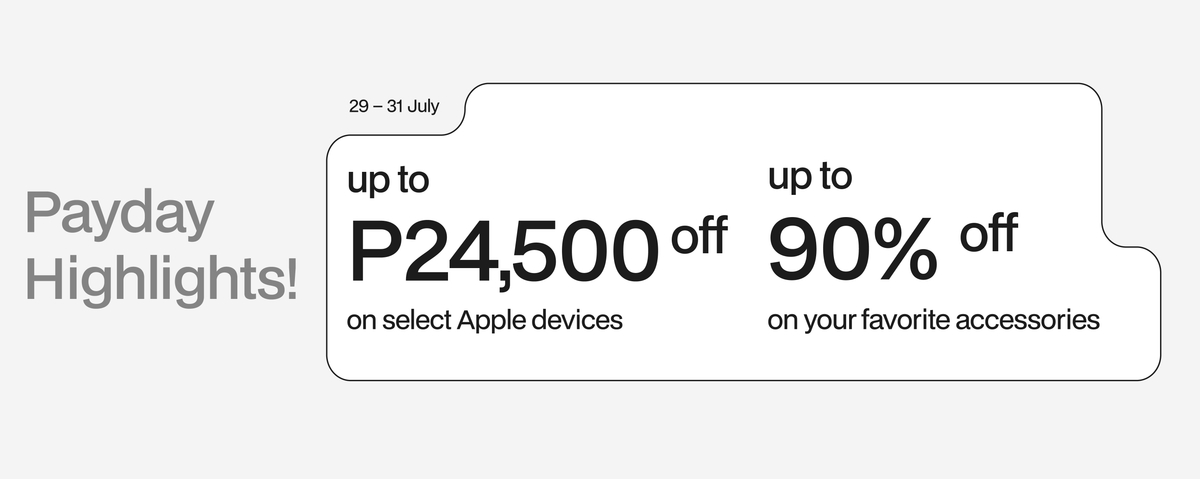Click "up to" above the P24,500 amount
The image size is (1200, 479).
388,181
